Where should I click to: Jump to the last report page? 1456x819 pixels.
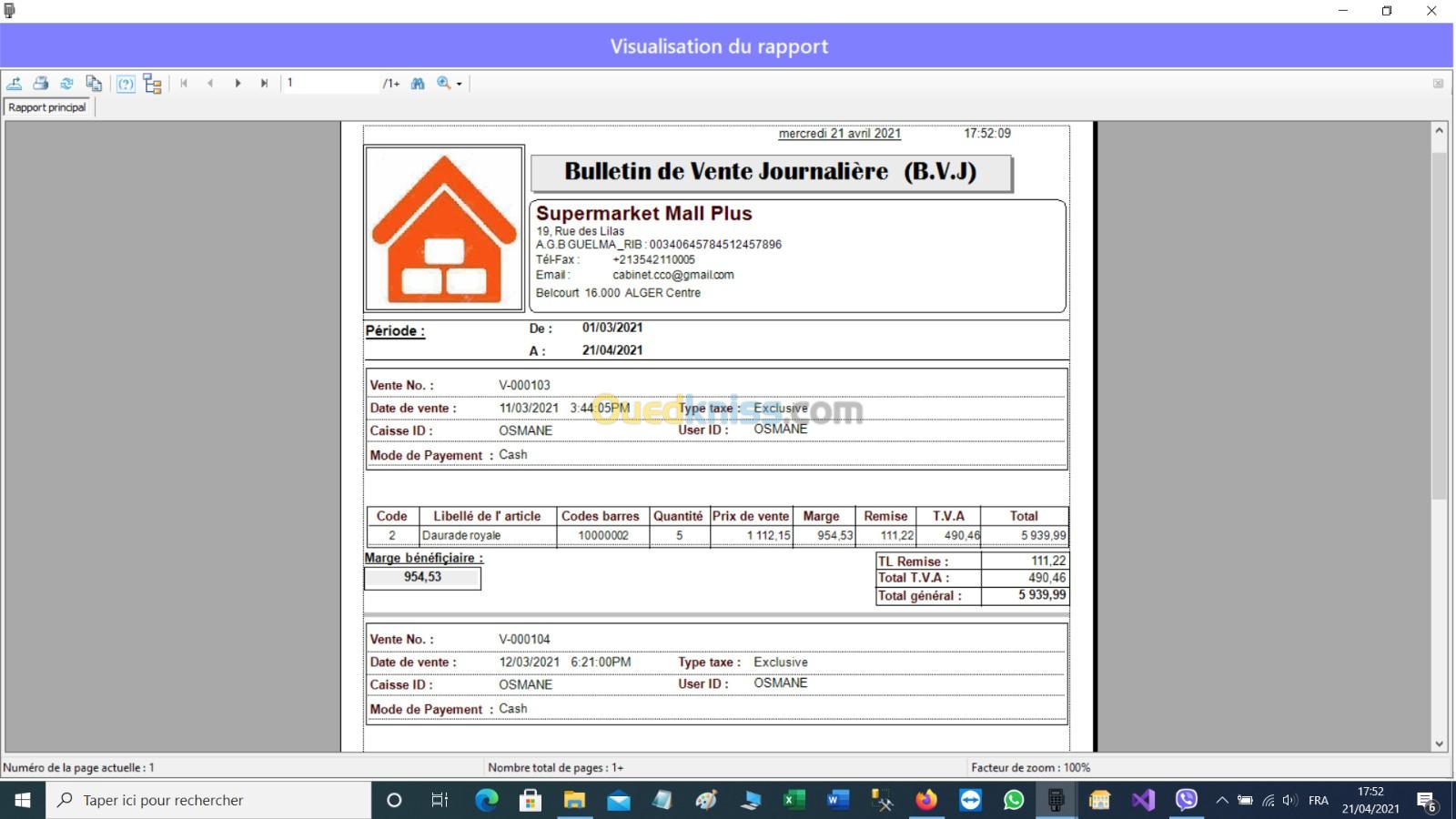(264, 84)
